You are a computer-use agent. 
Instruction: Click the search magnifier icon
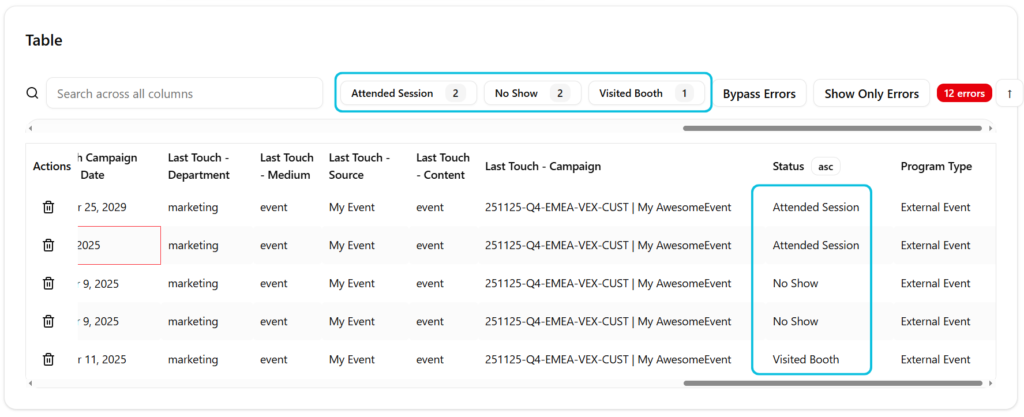tap(32, 93)
